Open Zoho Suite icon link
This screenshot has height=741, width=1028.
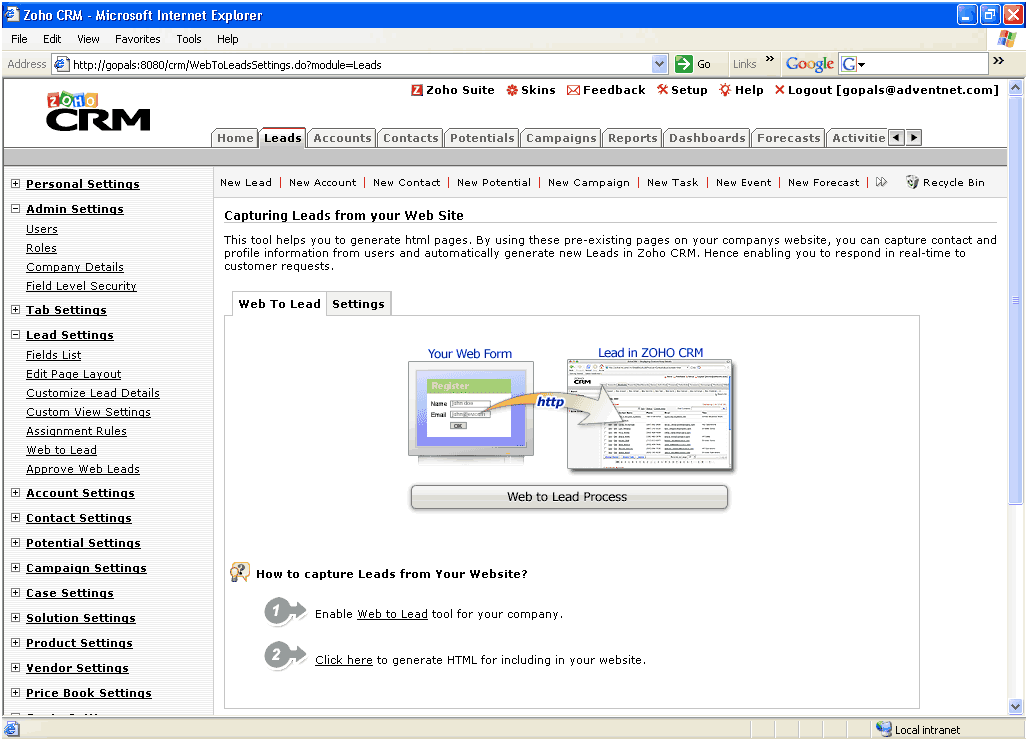[417, 90]
